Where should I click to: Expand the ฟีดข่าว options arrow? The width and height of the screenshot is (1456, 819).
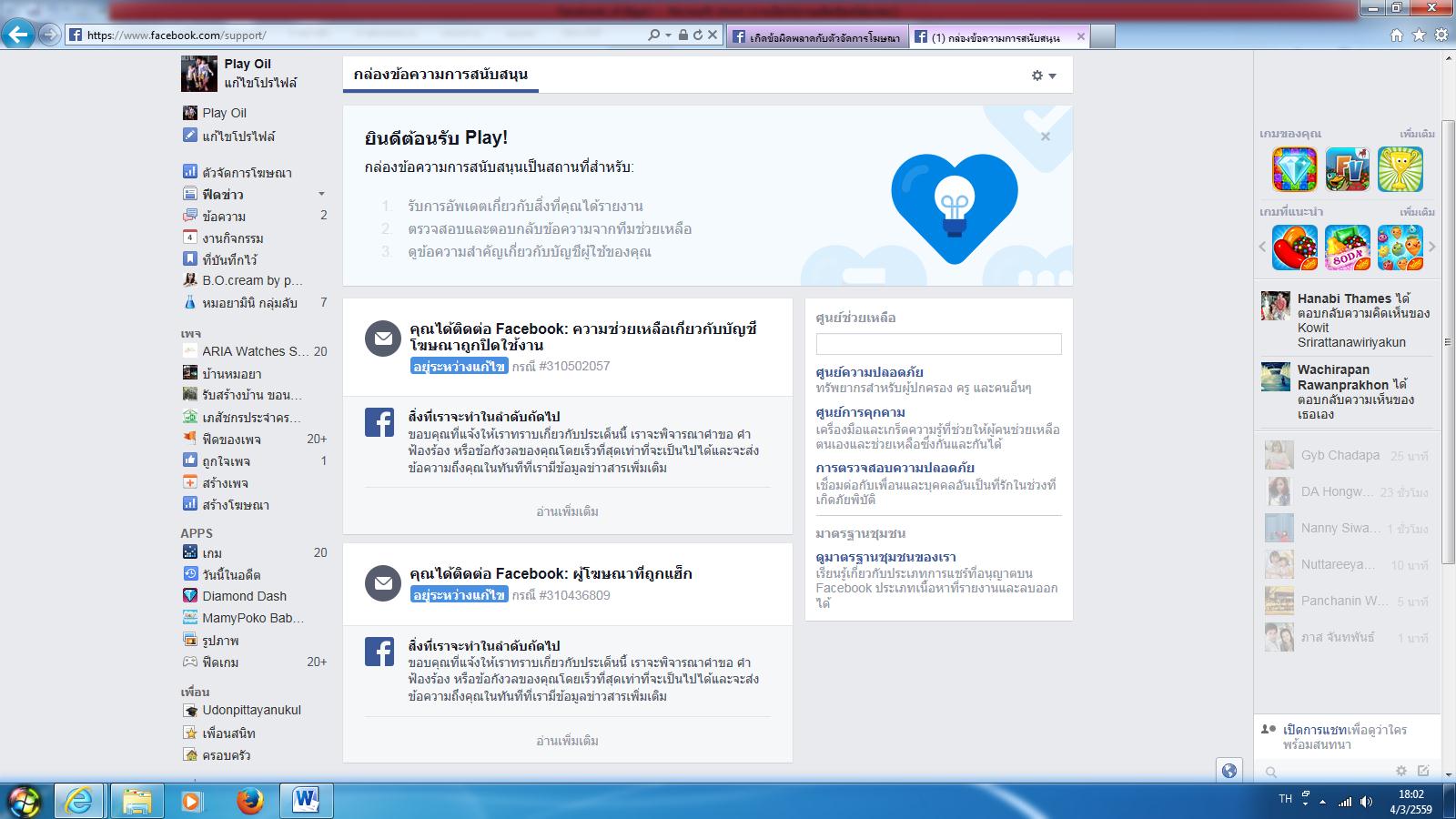[321, 194]
